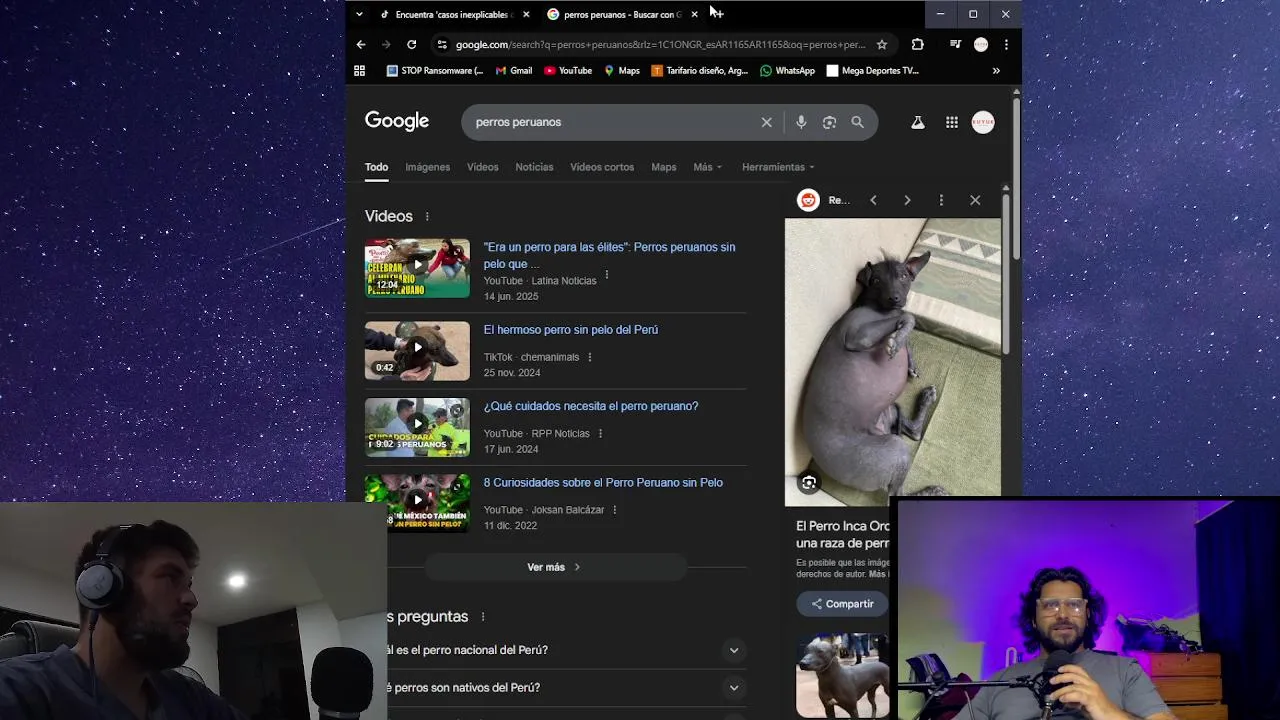
Task: Open options for the Latina Noticias result
Action: (607, 274)
